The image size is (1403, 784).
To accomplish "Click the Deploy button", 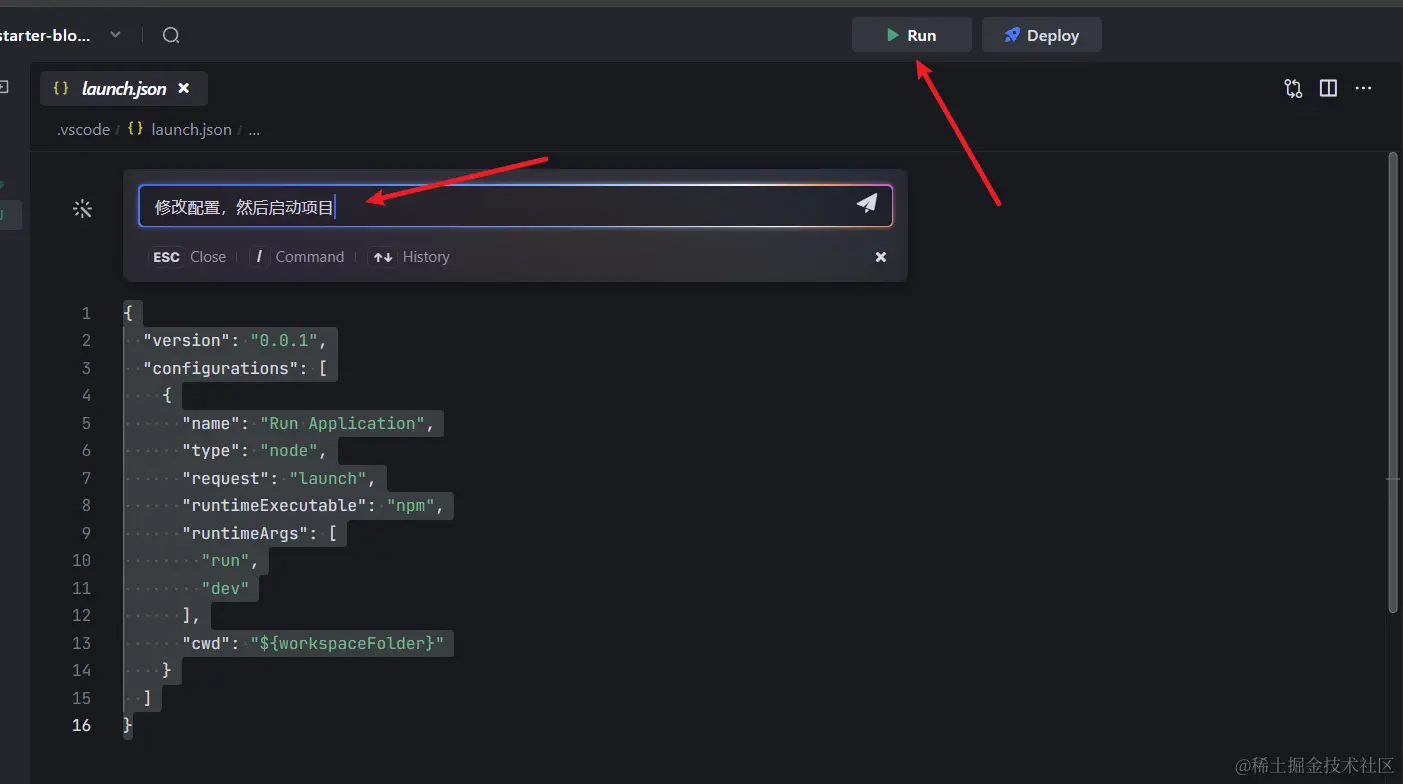I will (x=1041, y=35).
